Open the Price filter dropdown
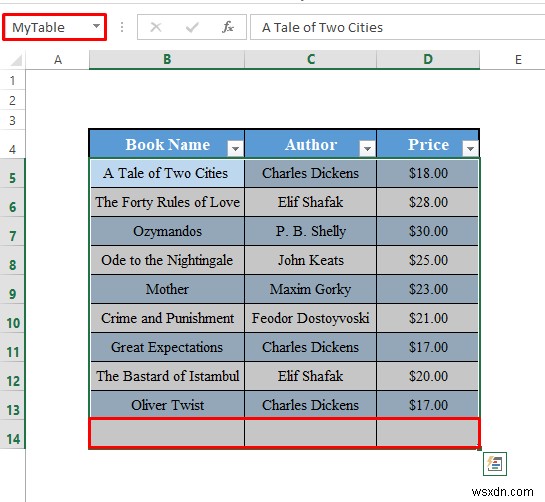The image size is (545, 502). pyautogui.click(x=470, y=149)
